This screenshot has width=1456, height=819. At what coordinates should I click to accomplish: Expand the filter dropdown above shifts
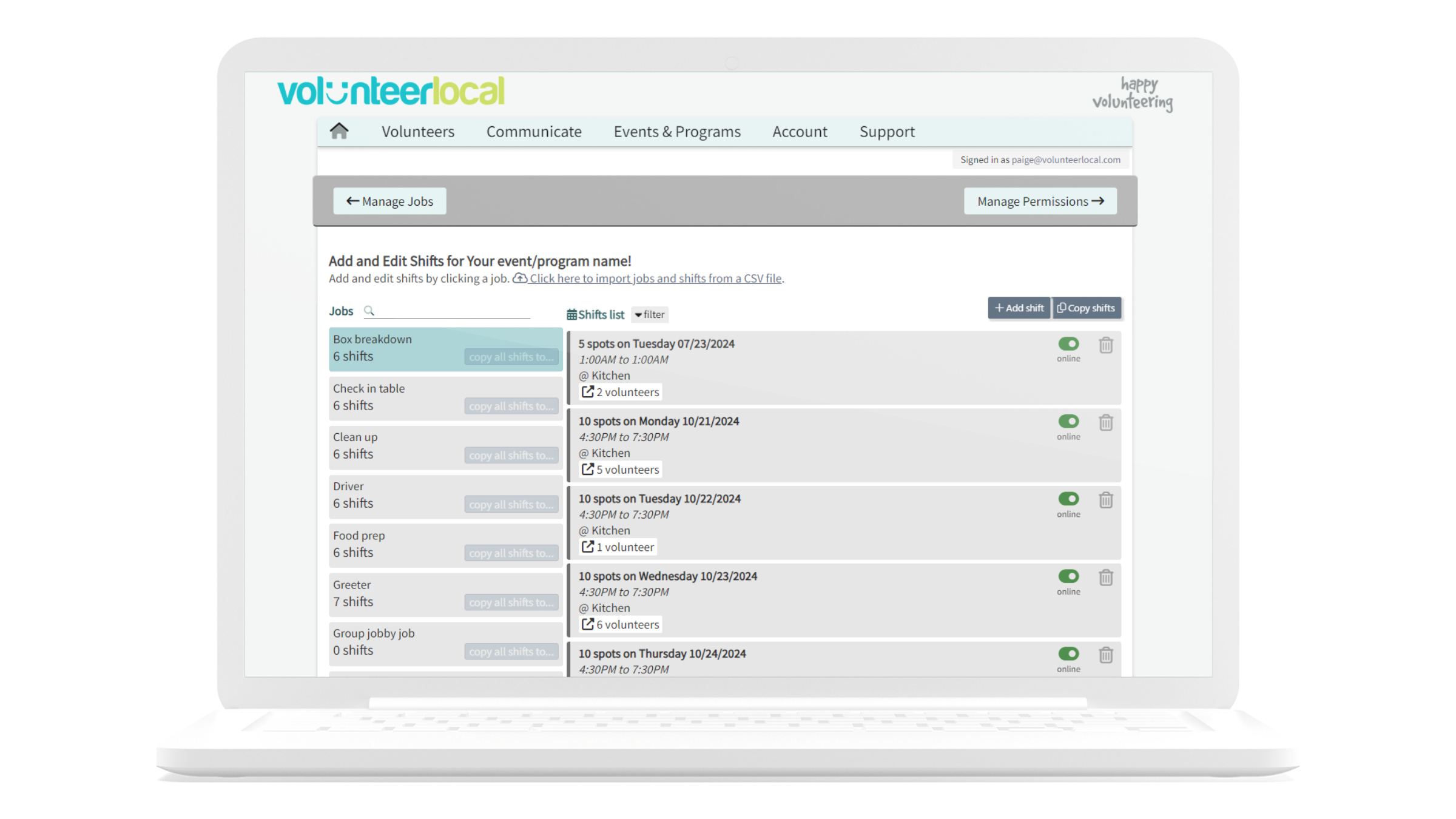(x=649, y=314)
